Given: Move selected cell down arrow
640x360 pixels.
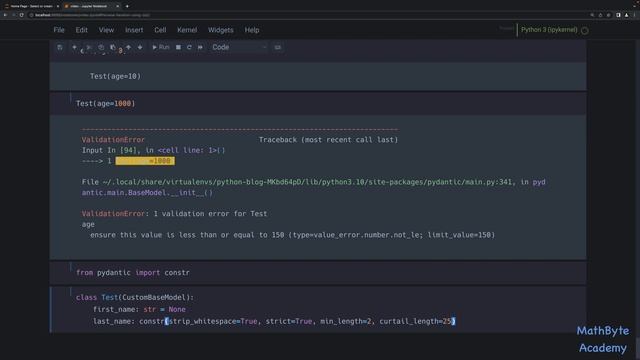Looking at the screenshot, I should coord(140,47).
